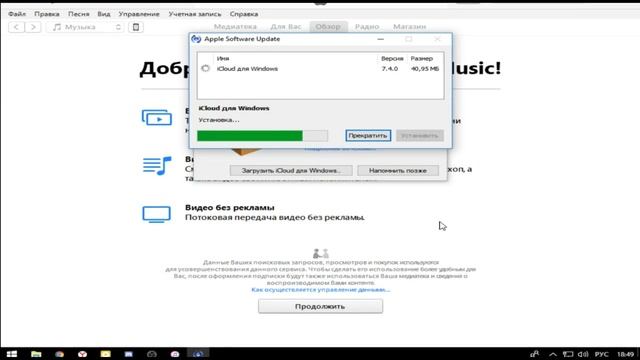Open the Управление menu
640x360 pixels.
(139, 14)
